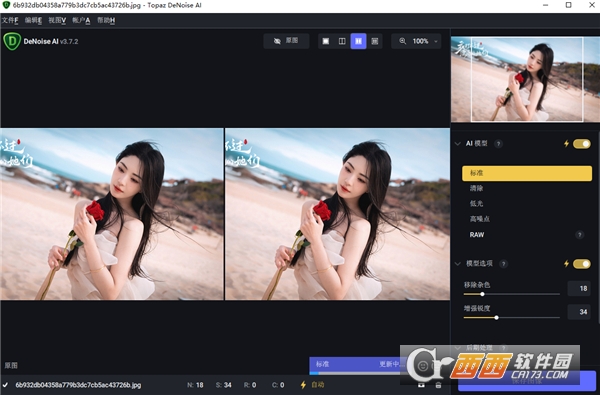Select the 标准 AI model
Viewport: 600px width, 395px height.
point(527,173)
